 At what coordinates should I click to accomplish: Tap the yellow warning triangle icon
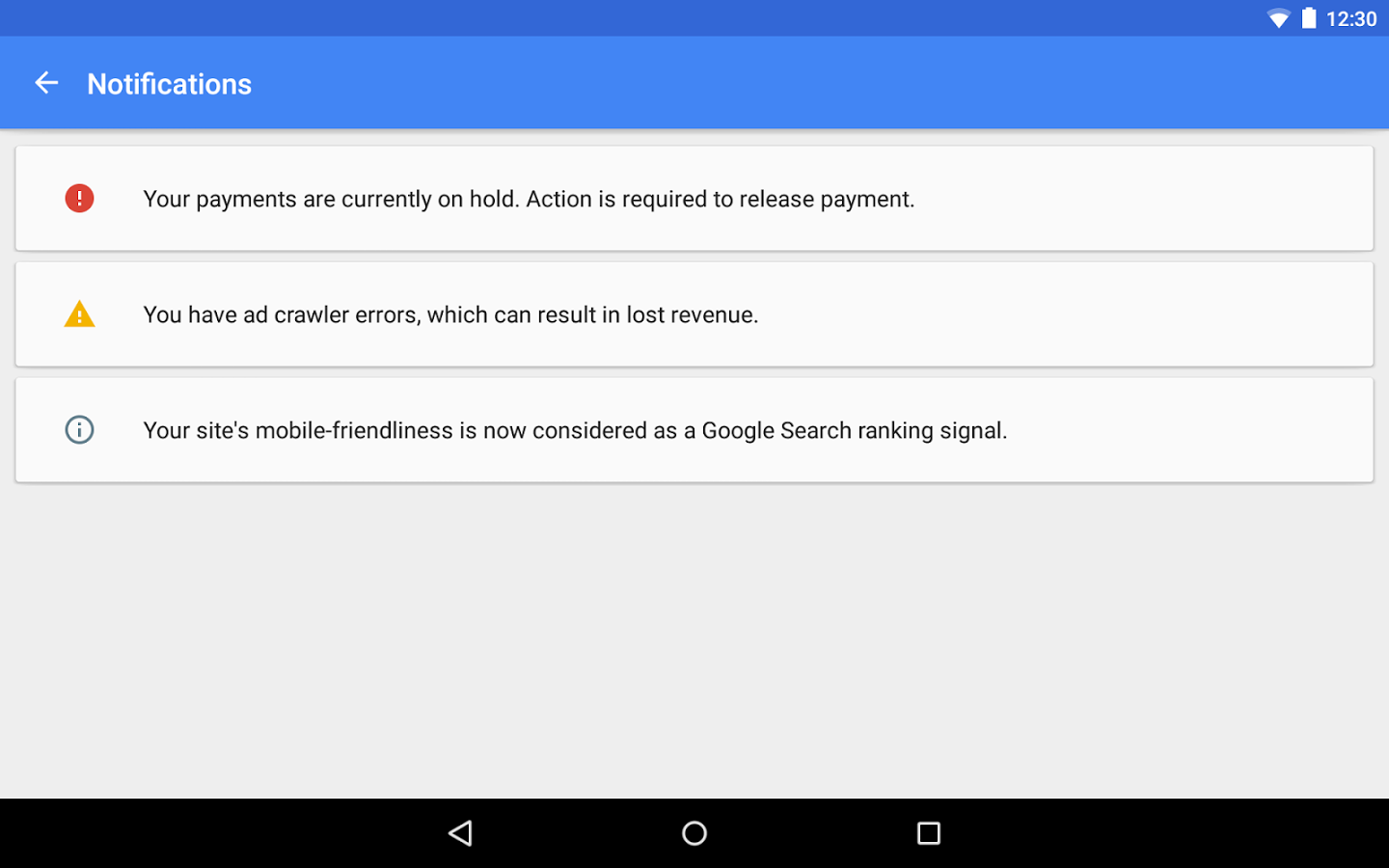(x=79, y=314)
